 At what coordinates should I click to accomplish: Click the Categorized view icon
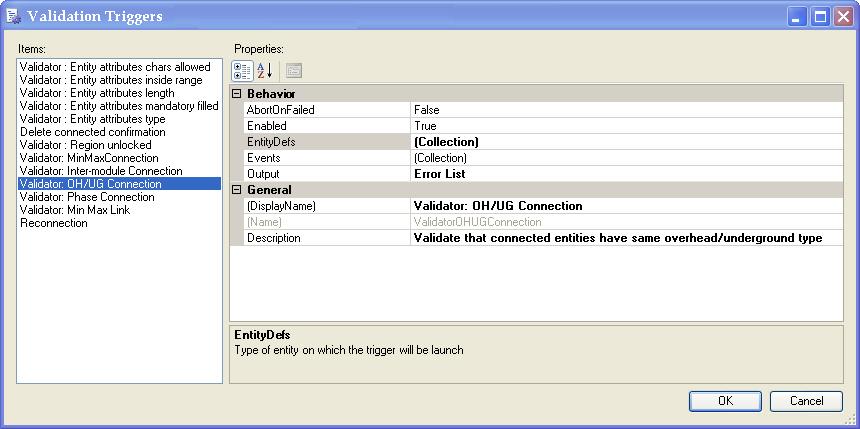click(x=242, y=70)
